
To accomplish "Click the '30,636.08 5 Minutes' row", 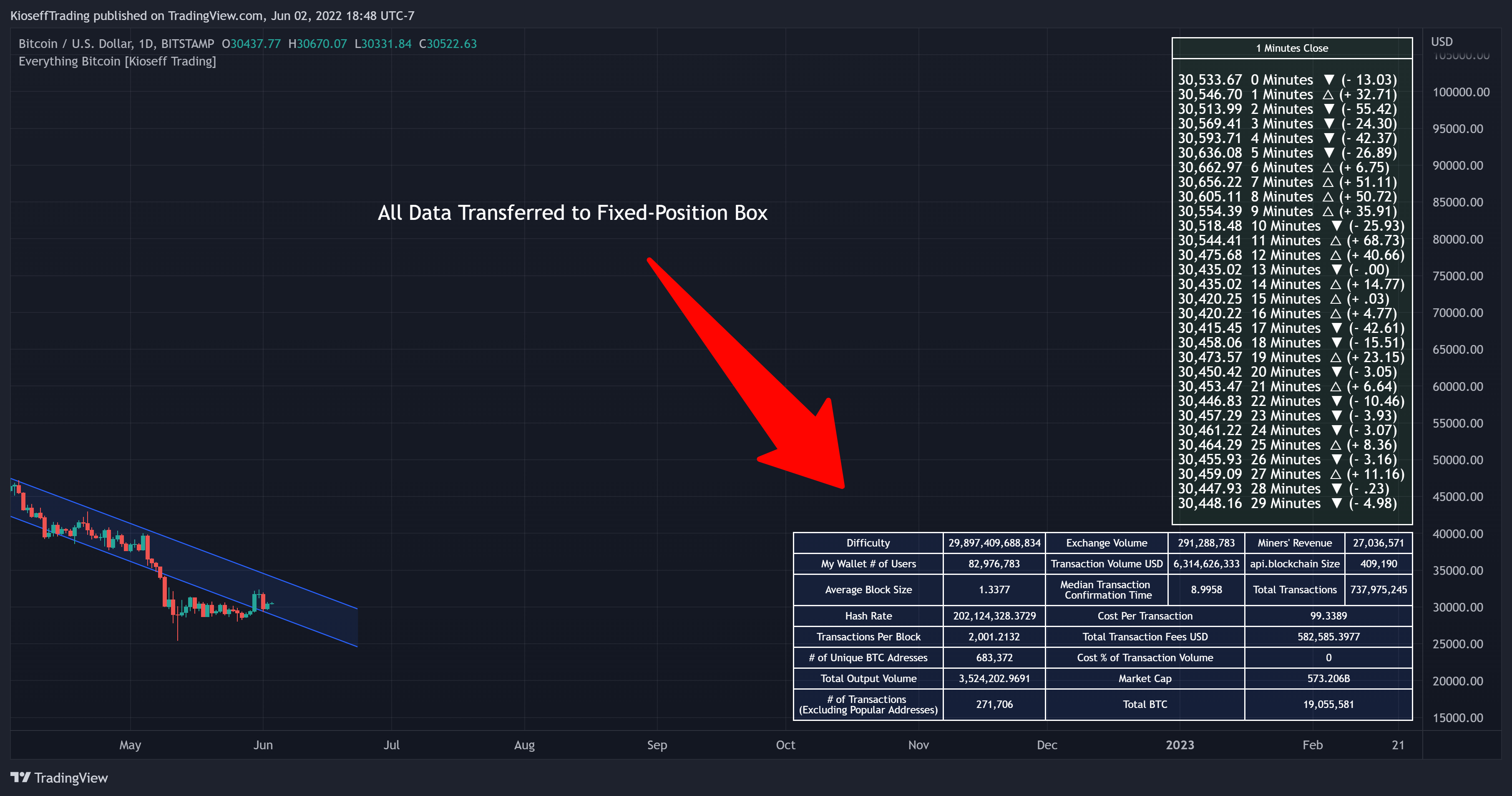I will tap(1287, 153).
